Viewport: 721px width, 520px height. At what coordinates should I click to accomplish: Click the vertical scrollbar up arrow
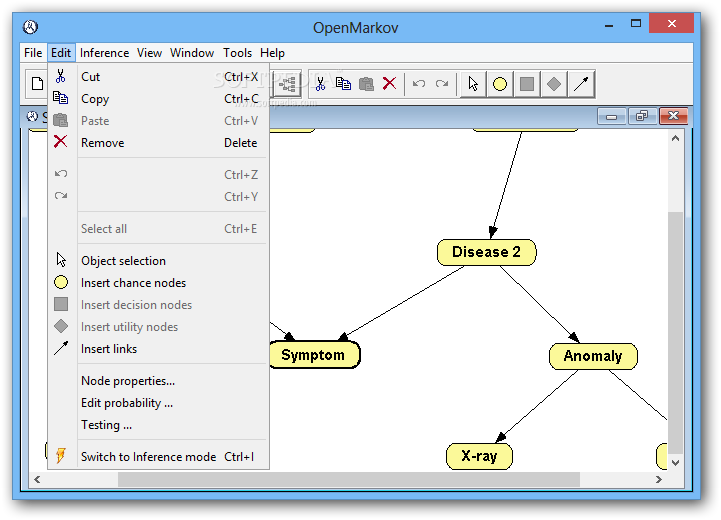(675, 138)
